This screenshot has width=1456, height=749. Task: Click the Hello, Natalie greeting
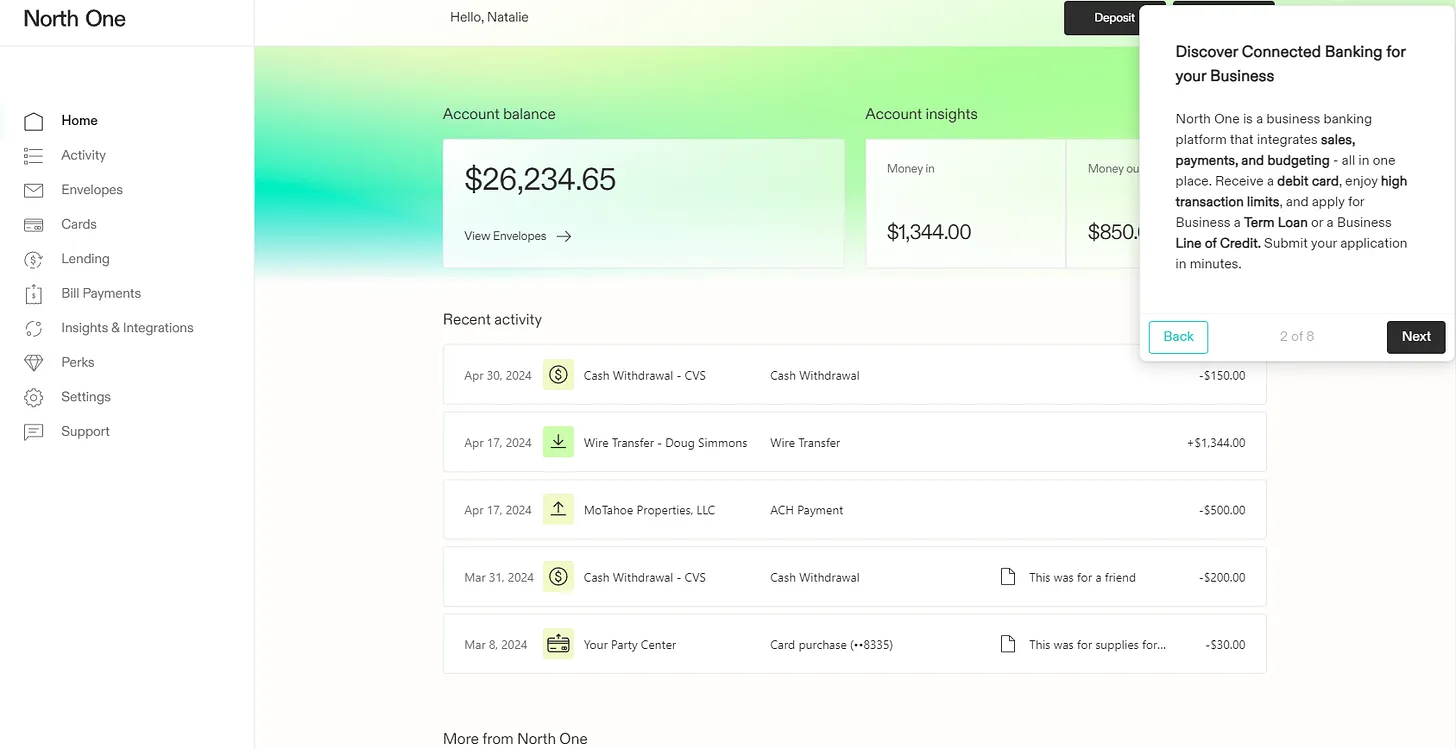coord(489,17)
